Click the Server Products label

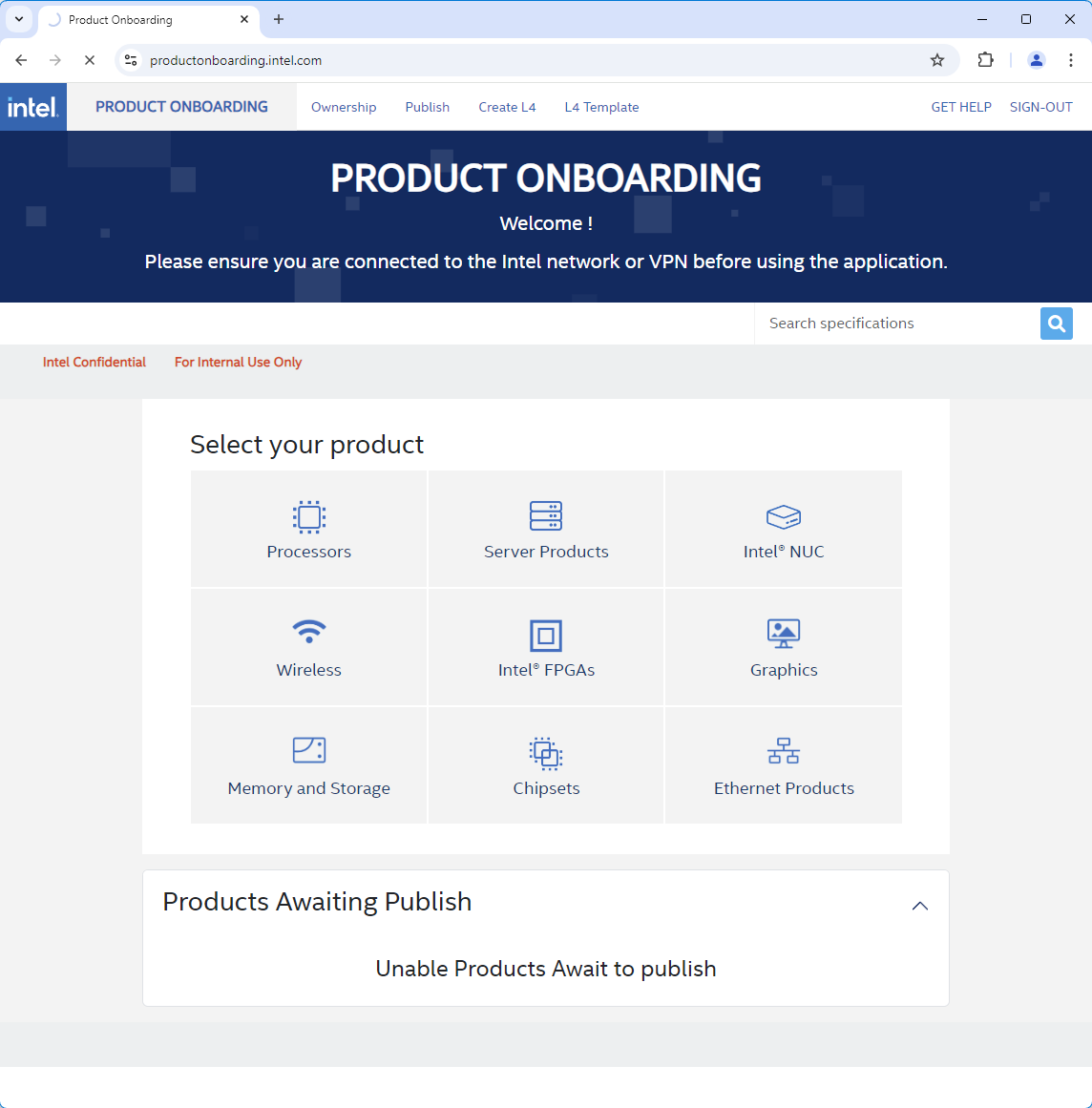[546, 552]
